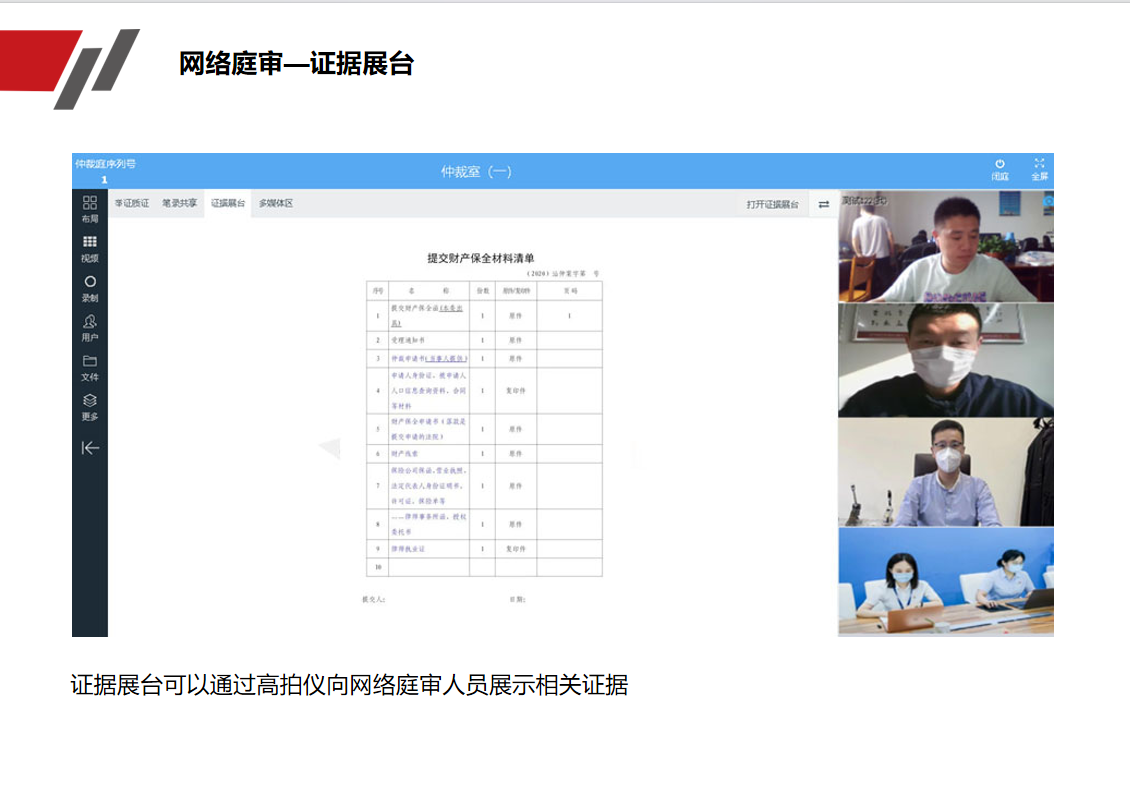Image resolution: width=1130 pixels, height=788 pixels.
Task: Open the 用户 users panel
Action: (89, 328)
